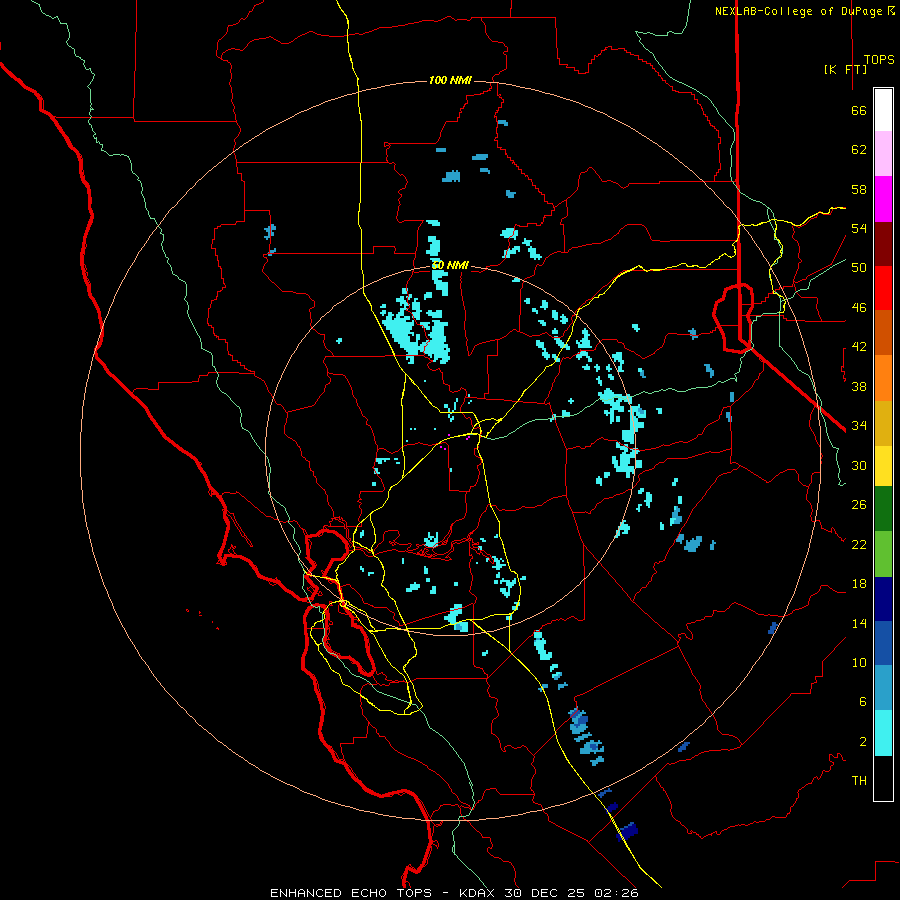
Task: Select the bright red legend swatch
Action: pos(883,288)
